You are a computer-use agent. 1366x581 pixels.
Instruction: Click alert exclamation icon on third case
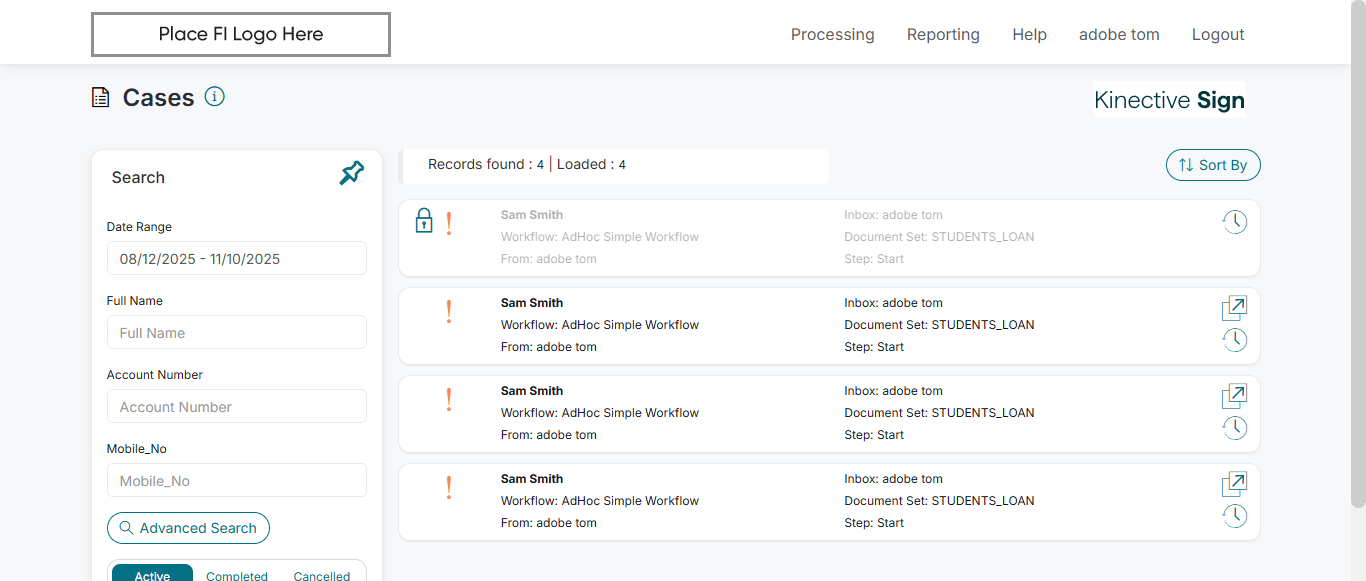tap(449, 400)
